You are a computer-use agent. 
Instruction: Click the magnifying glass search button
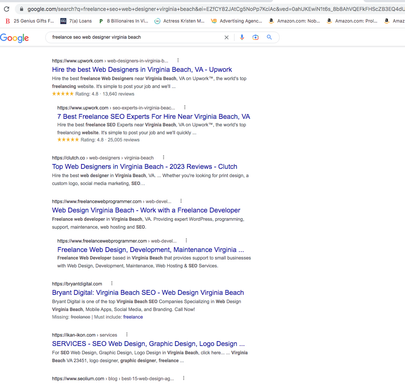tap(269, 37)
